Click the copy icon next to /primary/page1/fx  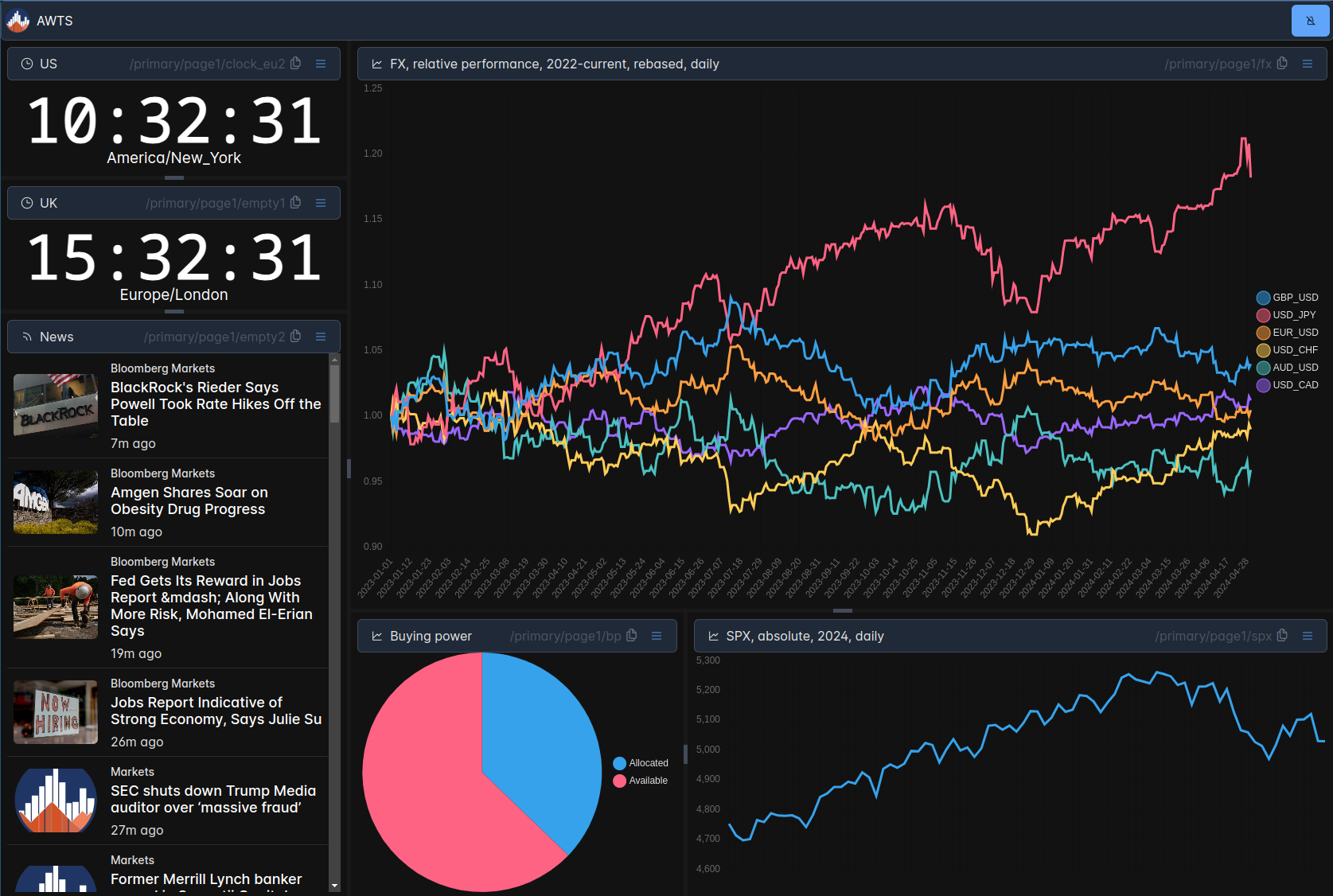1282,64
